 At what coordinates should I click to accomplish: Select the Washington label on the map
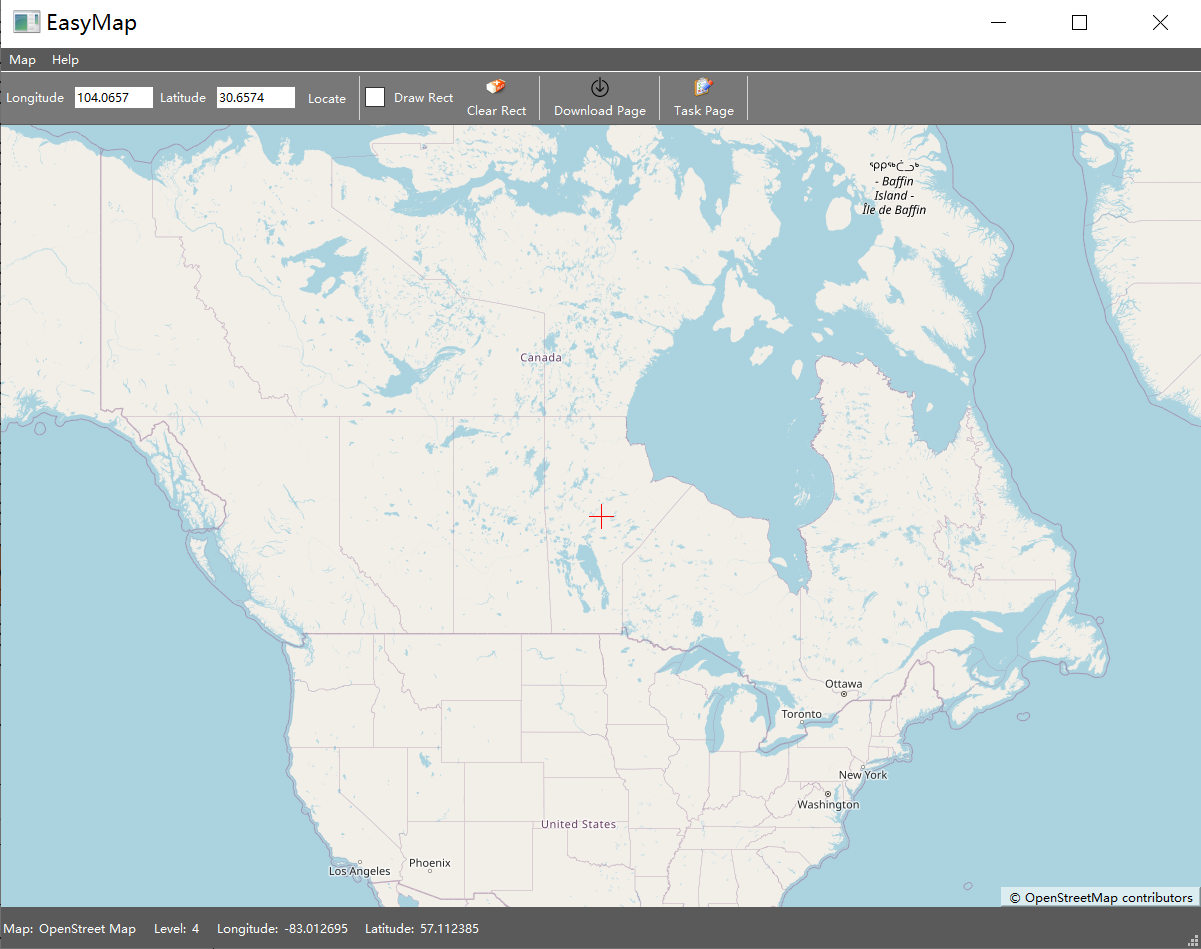[x=828, y=805]
